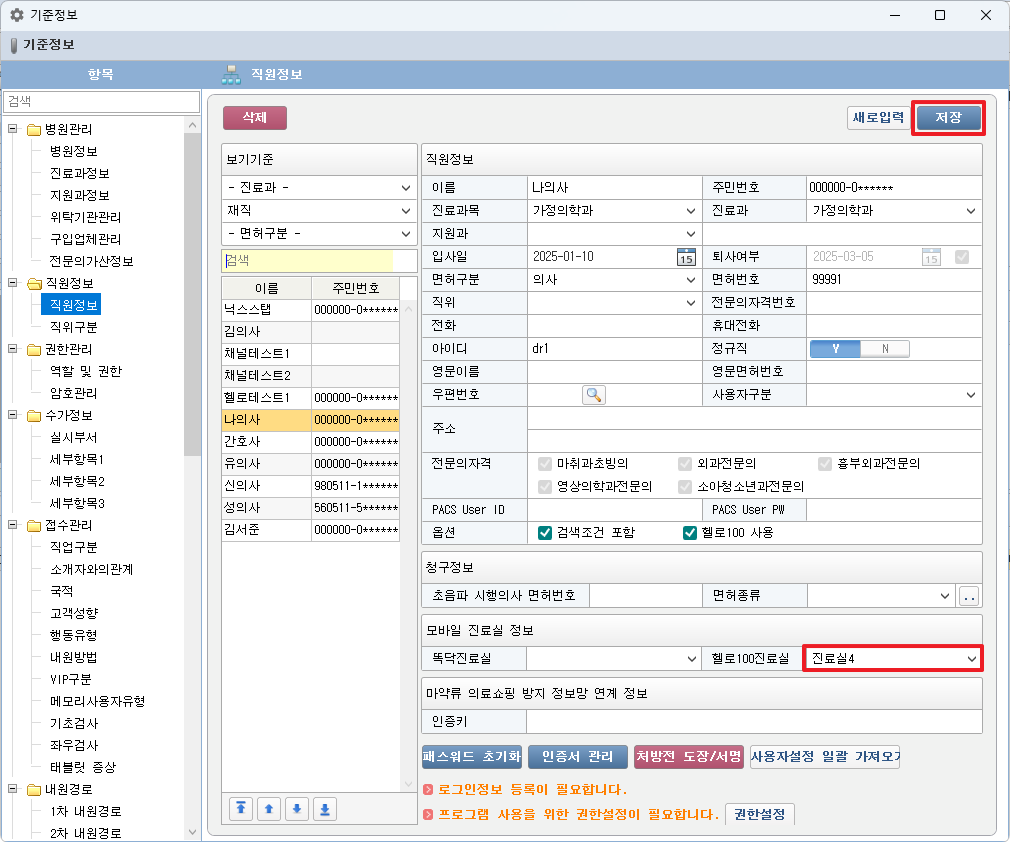Click the move-up arrow icon below staff list

pos(269,809)
